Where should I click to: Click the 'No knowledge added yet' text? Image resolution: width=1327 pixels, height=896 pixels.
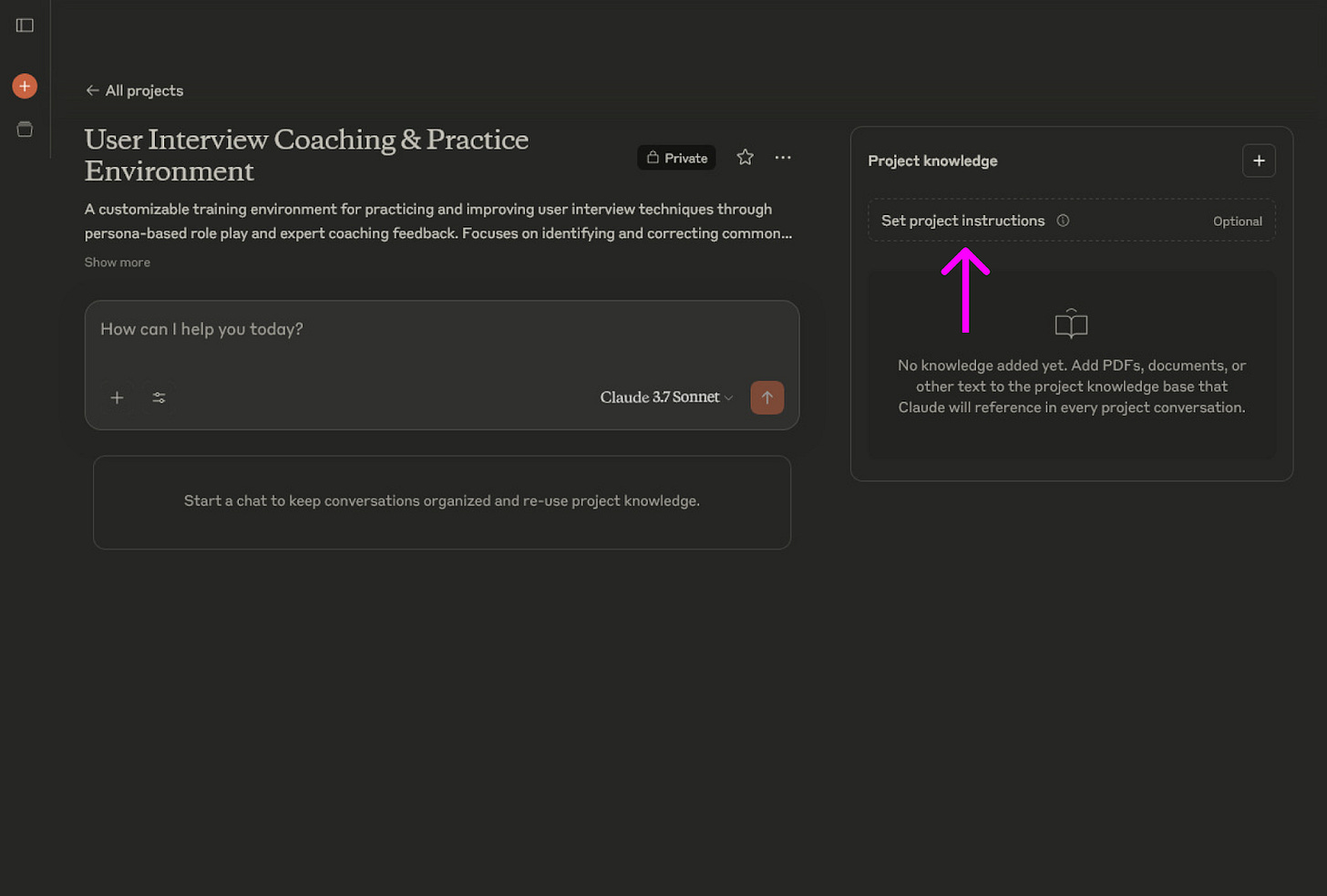click(1072, 386)
